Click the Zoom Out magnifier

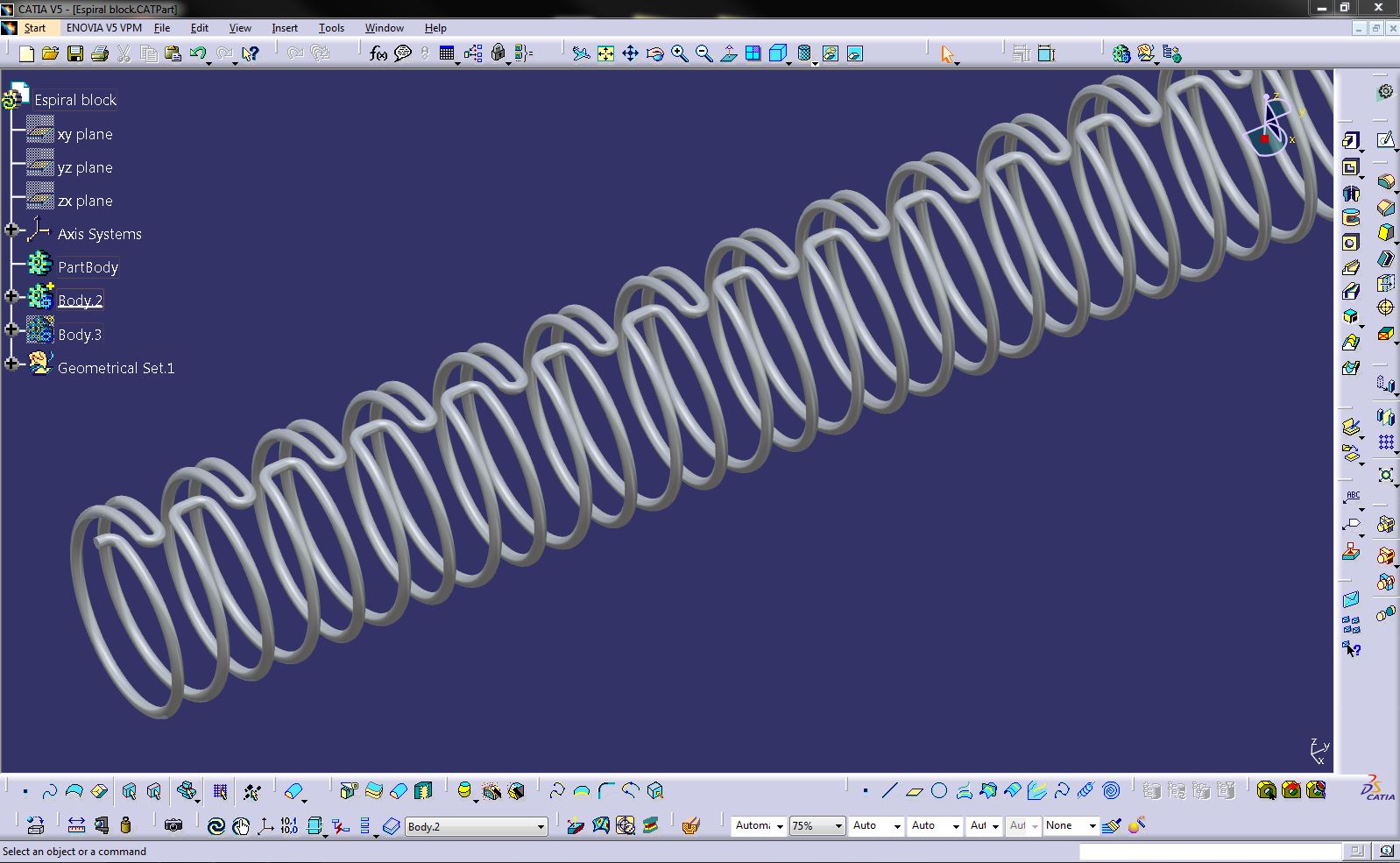(704, 54)
